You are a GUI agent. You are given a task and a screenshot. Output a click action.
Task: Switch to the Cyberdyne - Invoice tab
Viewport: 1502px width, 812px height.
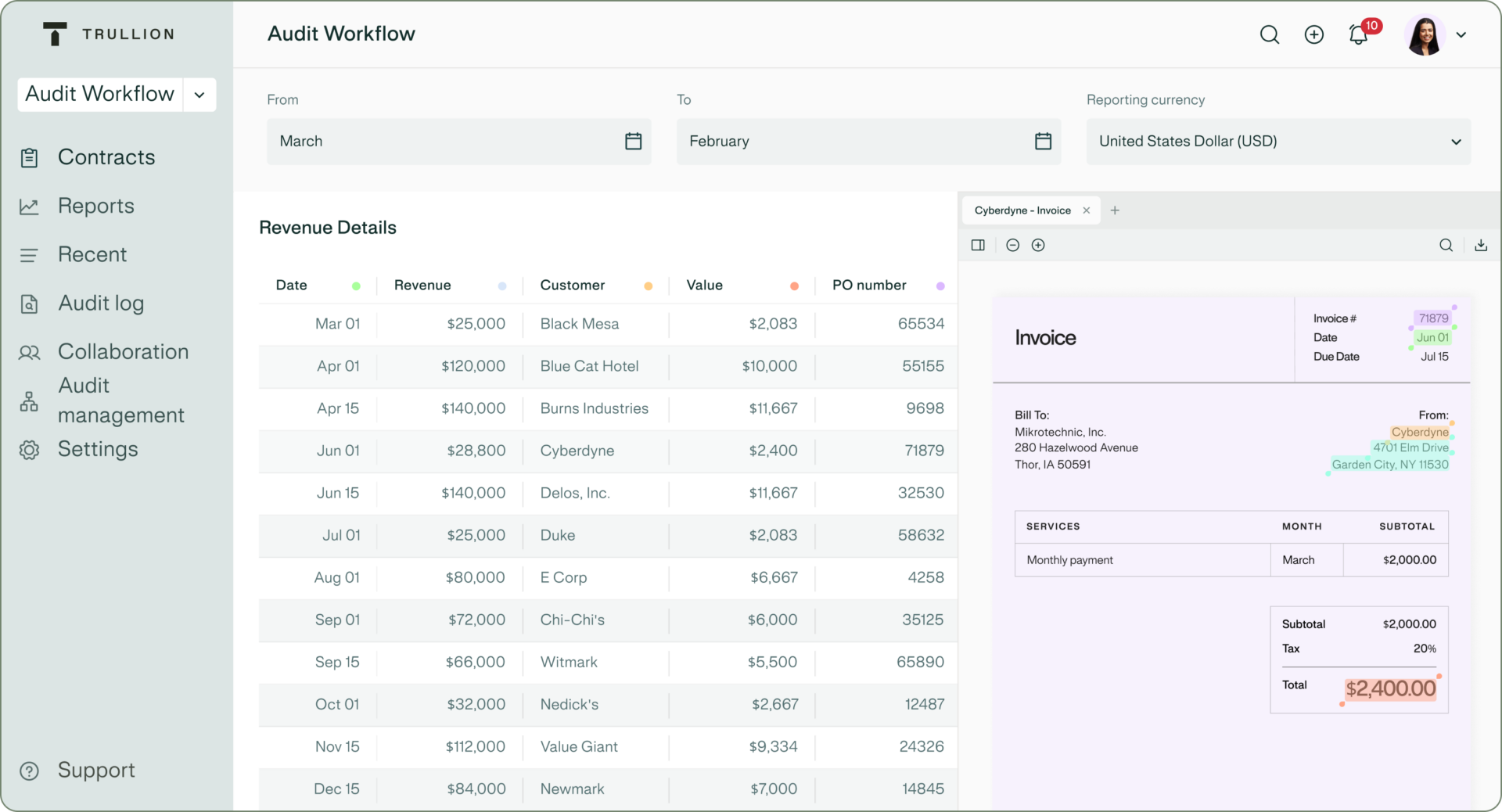click(1023, 210)
